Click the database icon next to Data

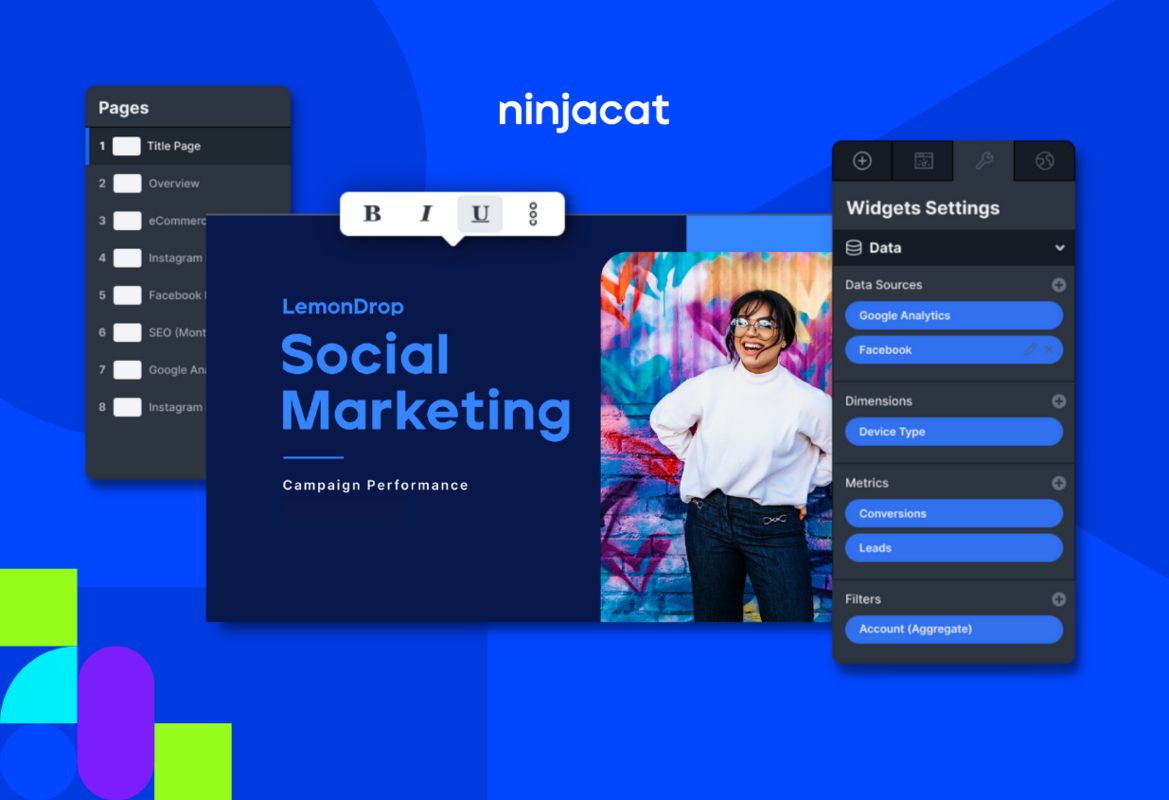854,247
